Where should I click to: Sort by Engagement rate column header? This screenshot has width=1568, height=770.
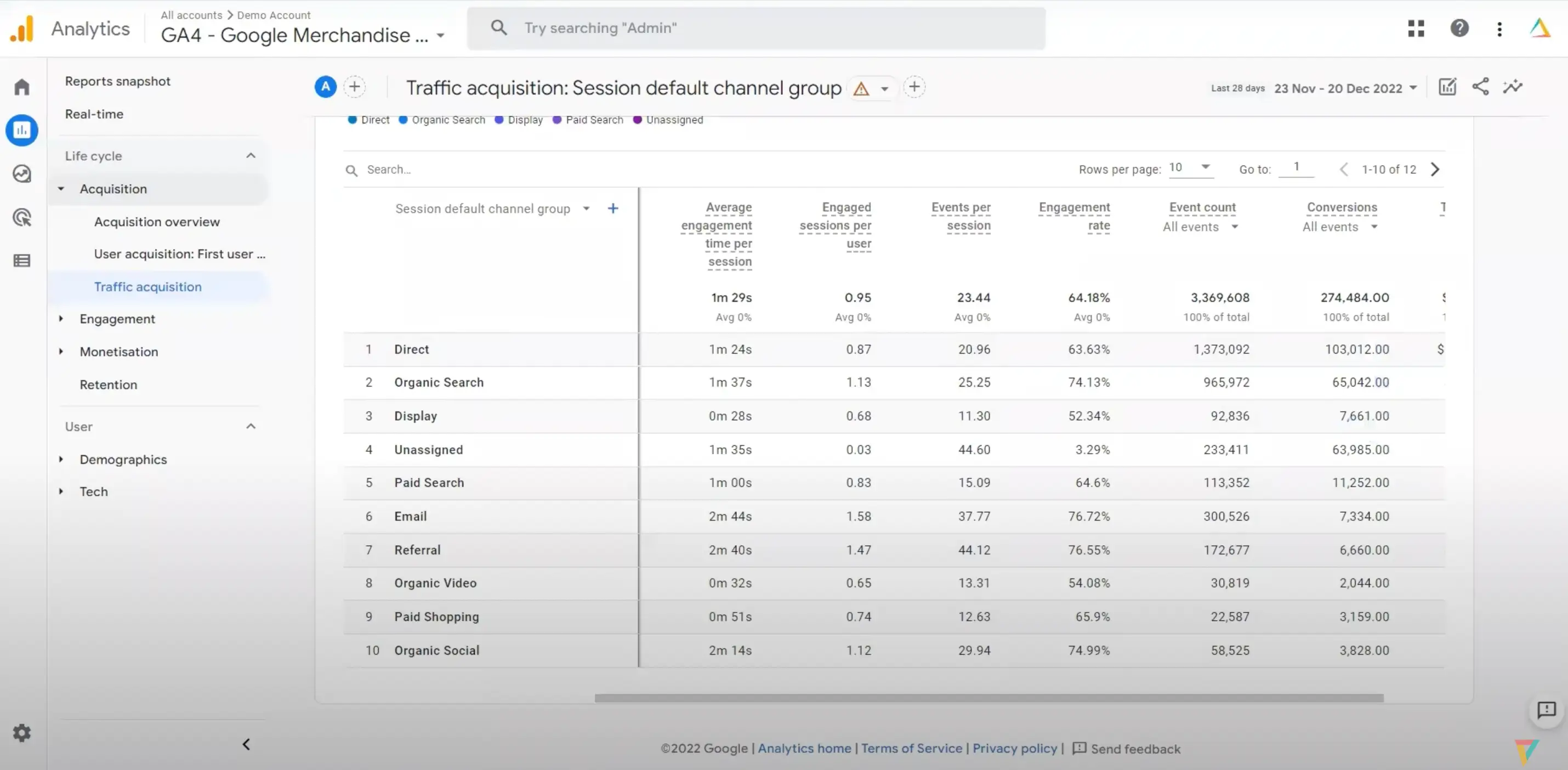1075,216
